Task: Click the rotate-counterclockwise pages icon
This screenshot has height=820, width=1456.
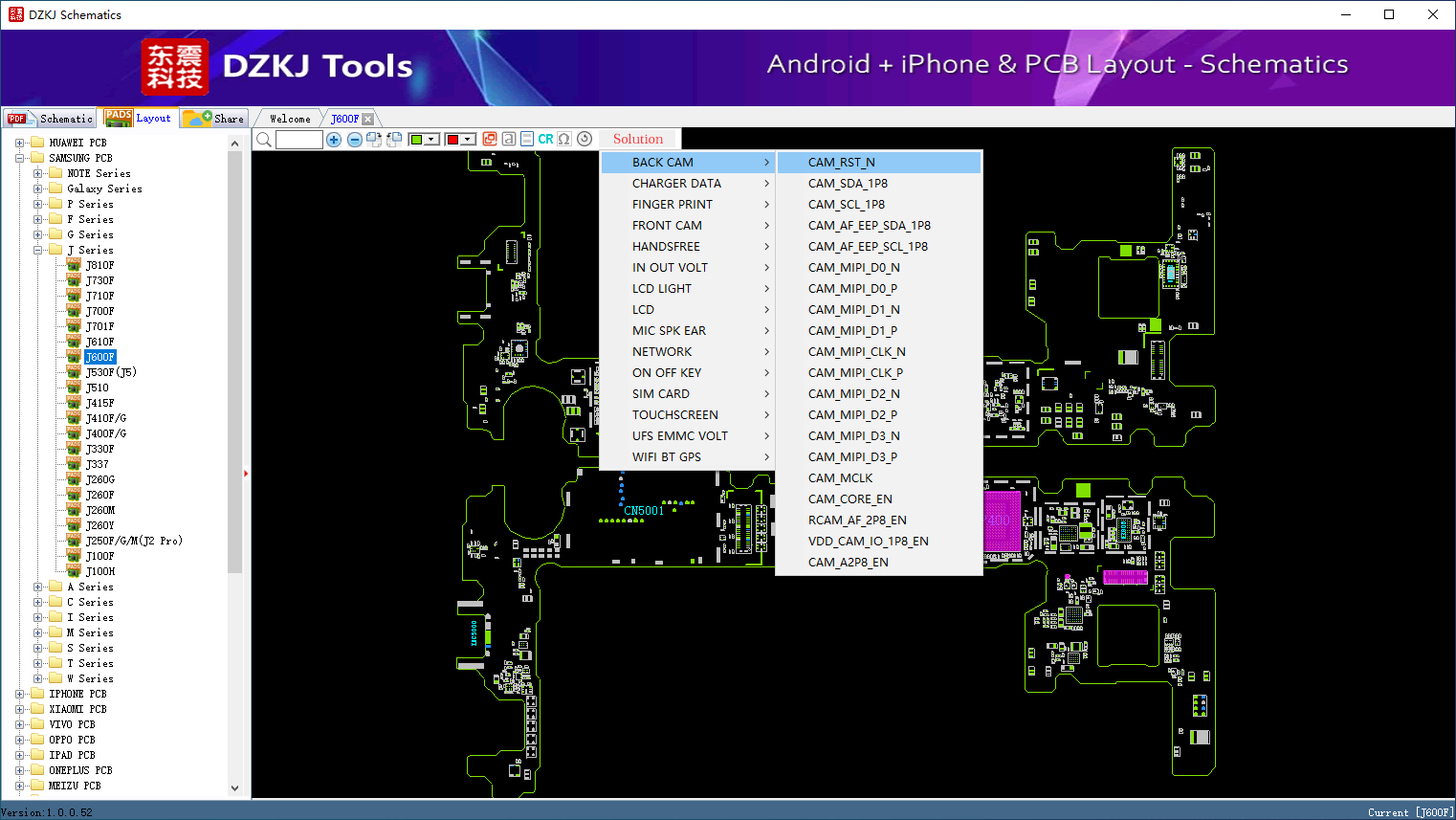Action: [x=393, y=140]
